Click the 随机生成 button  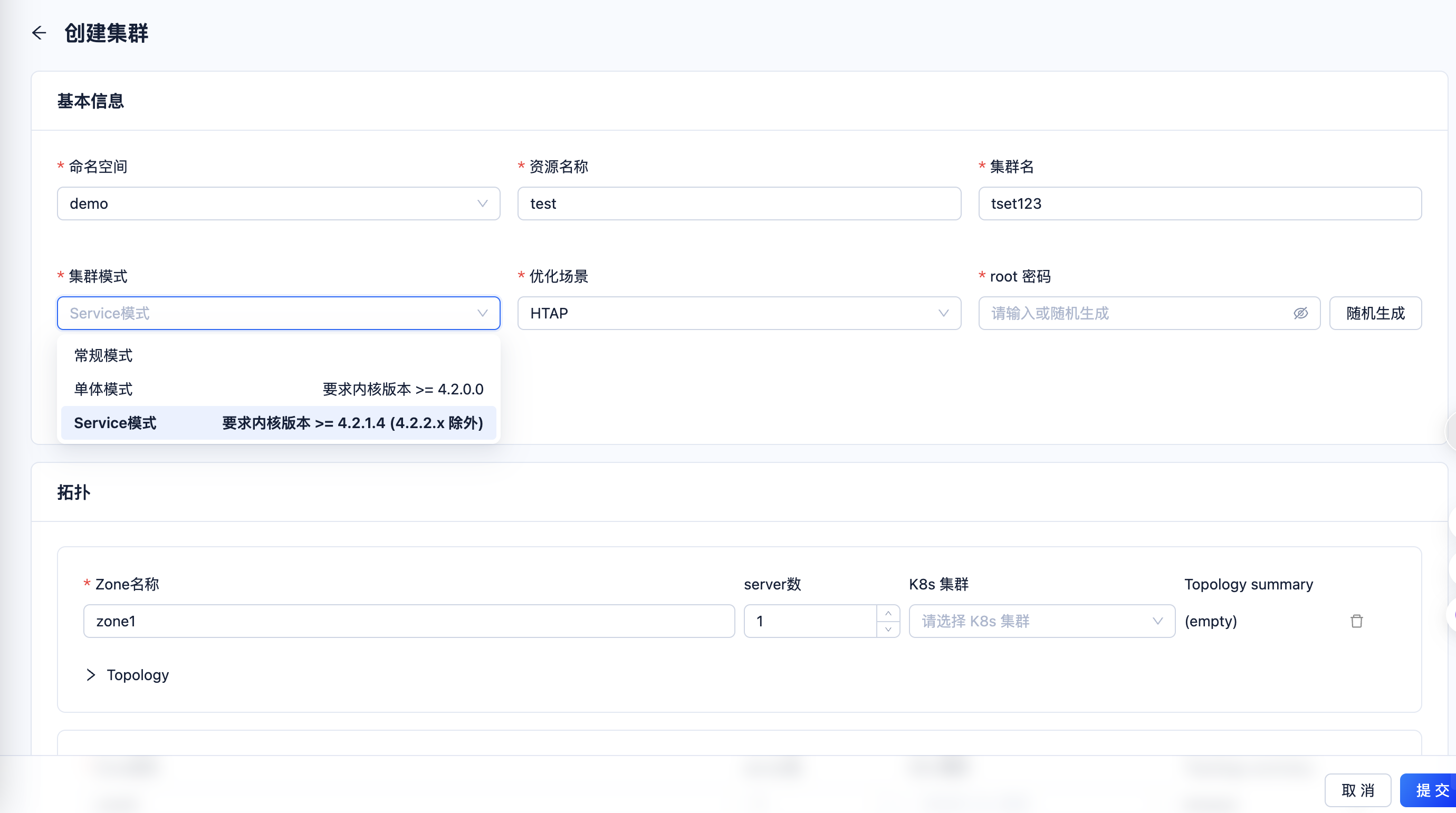1375,313
